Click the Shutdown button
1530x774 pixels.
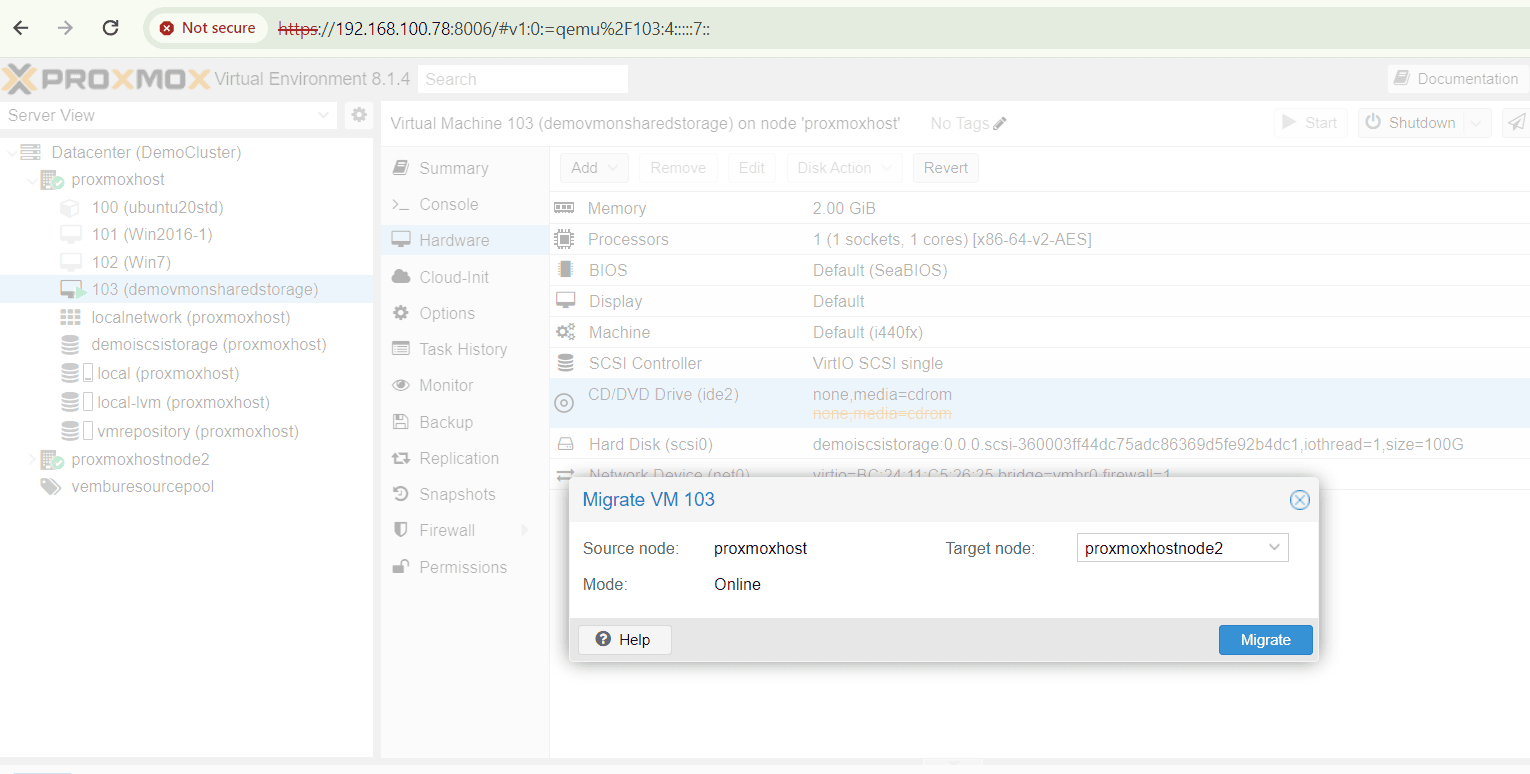(1411, 123)
